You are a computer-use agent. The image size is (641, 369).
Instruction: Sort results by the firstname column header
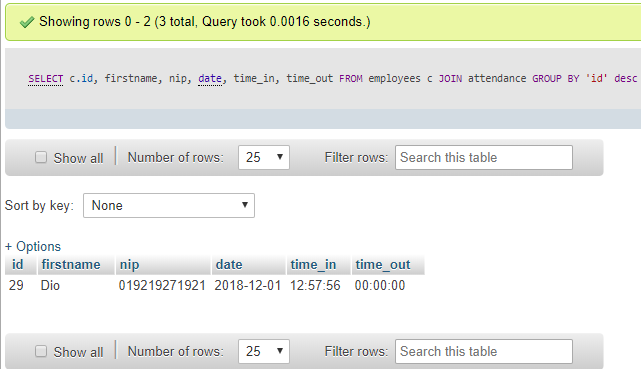(71, 264)
